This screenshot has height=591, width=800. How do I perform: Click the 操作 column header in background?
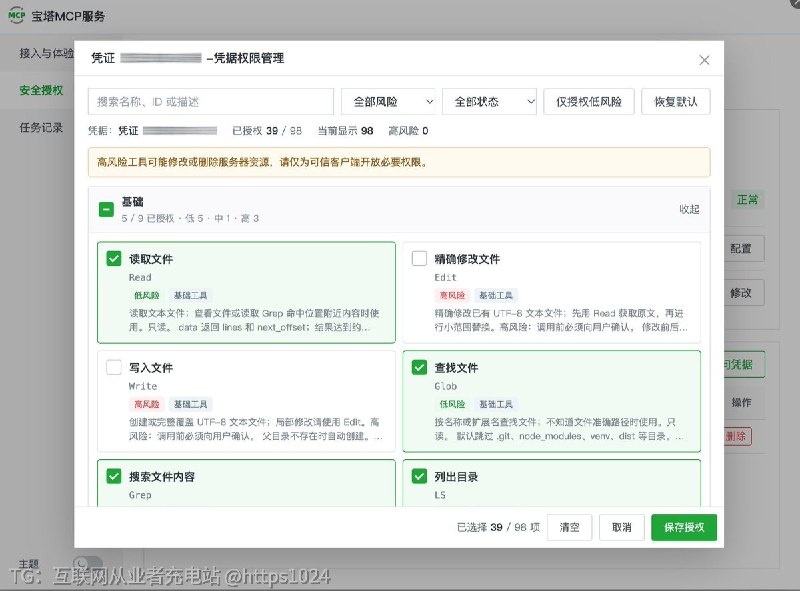coord(741,402)
